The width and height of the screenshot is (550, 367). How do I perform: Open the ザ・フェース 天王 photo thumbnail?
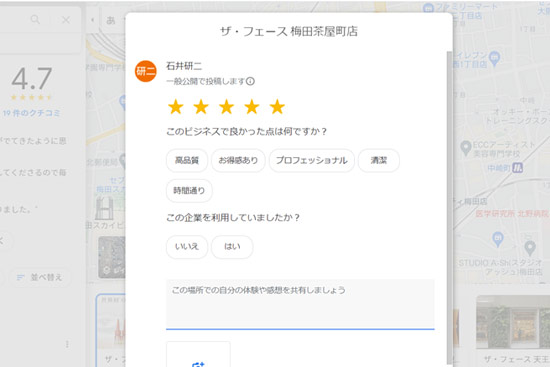513,322
